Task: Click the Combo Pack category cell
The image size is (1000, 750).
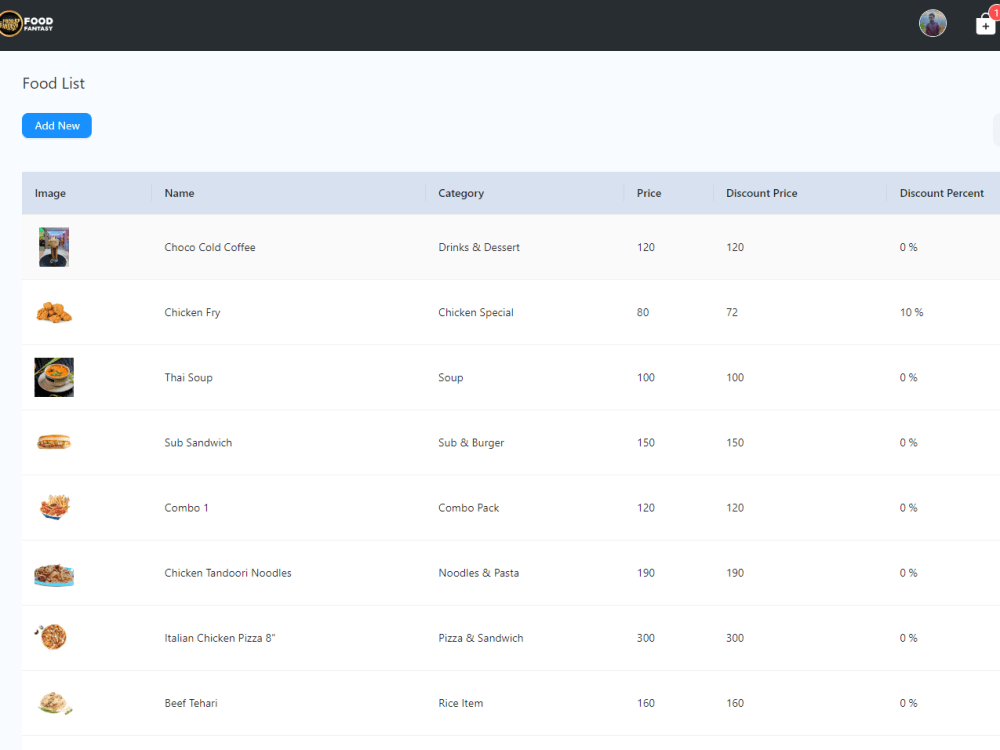Action: (x=468, y=508)
